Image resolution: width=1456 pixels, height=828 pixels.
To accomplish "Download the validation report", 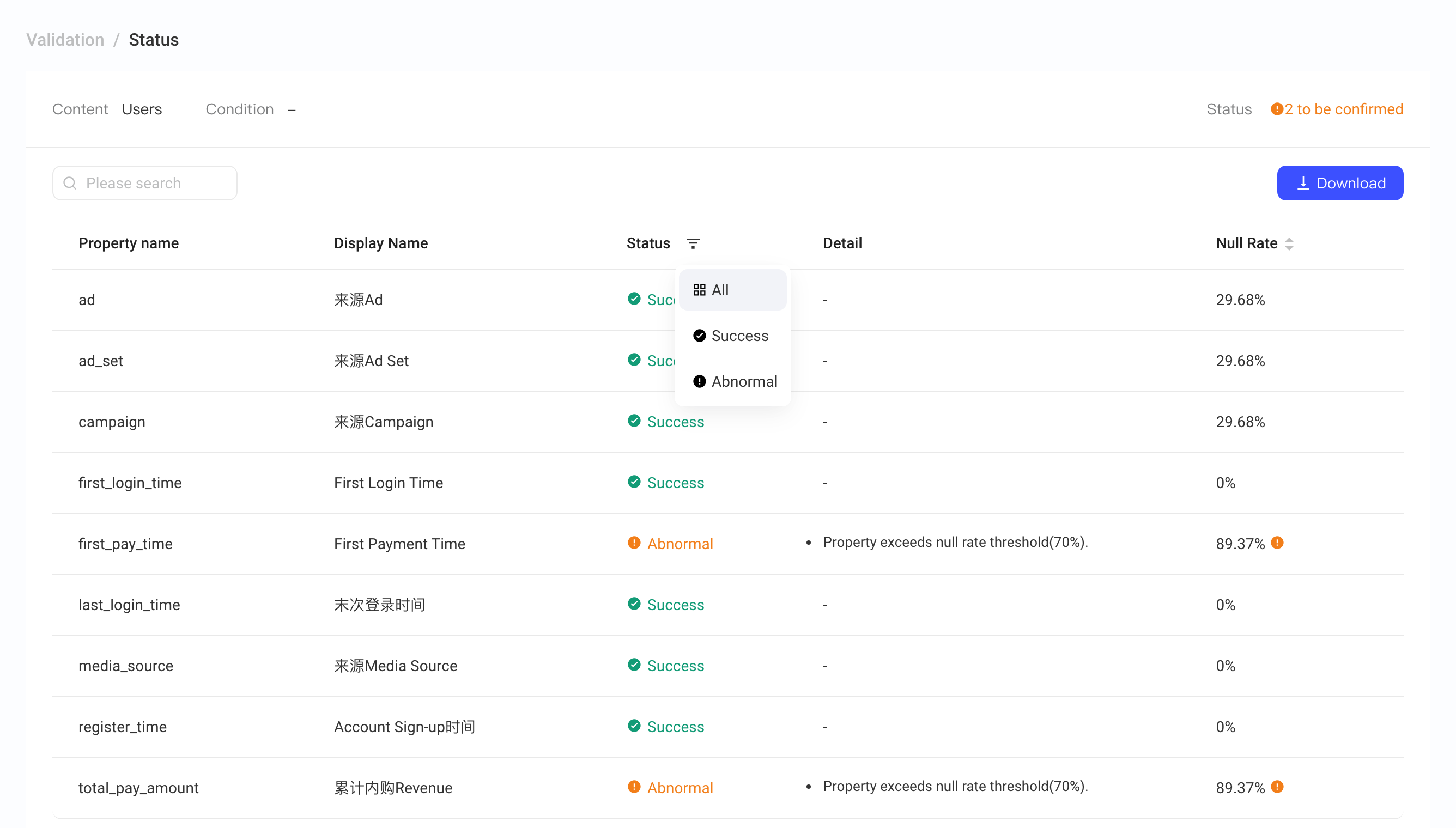I will [1340, 183].
